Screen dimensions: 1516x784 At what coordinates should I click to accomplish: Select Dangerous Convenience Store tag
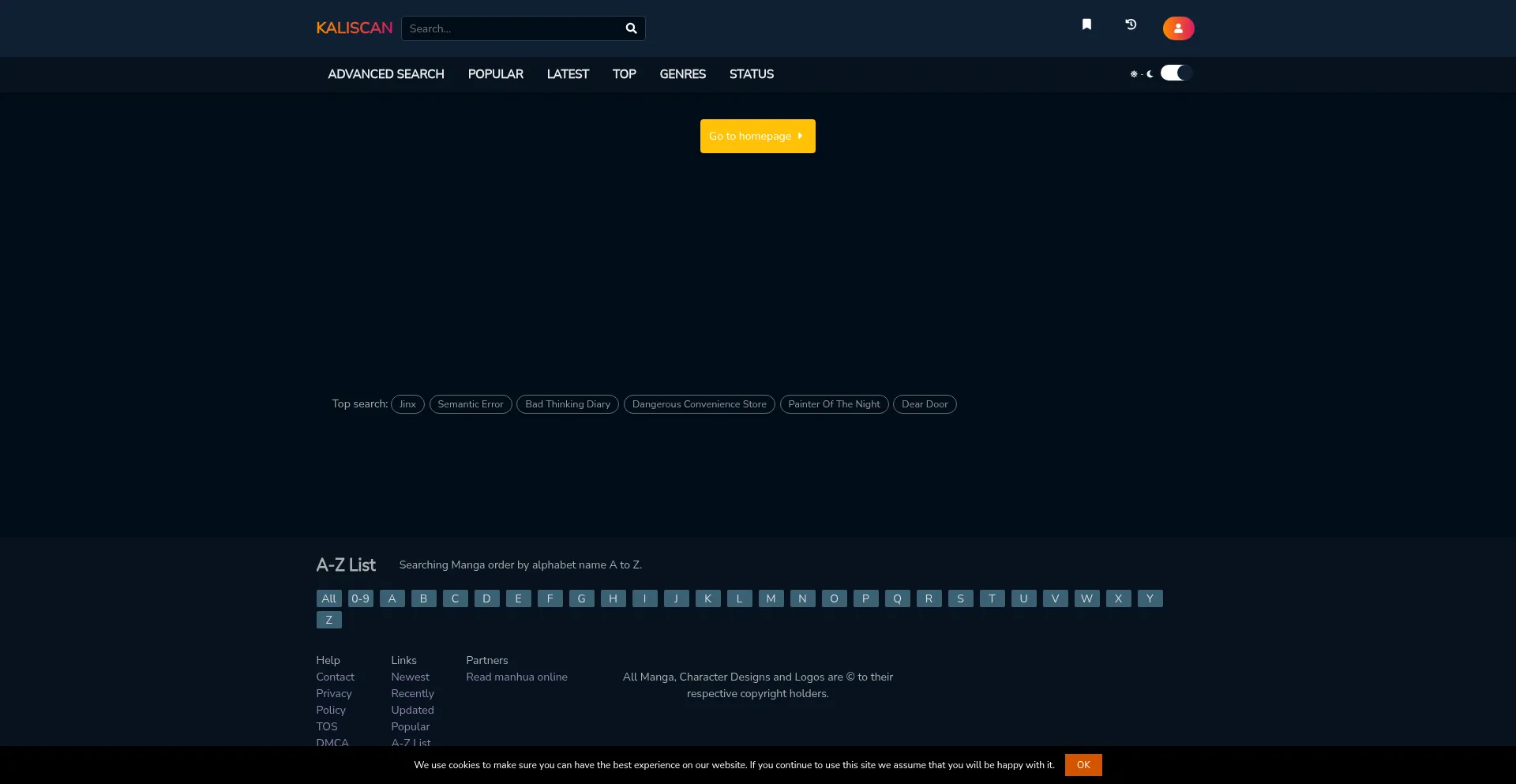700,404
